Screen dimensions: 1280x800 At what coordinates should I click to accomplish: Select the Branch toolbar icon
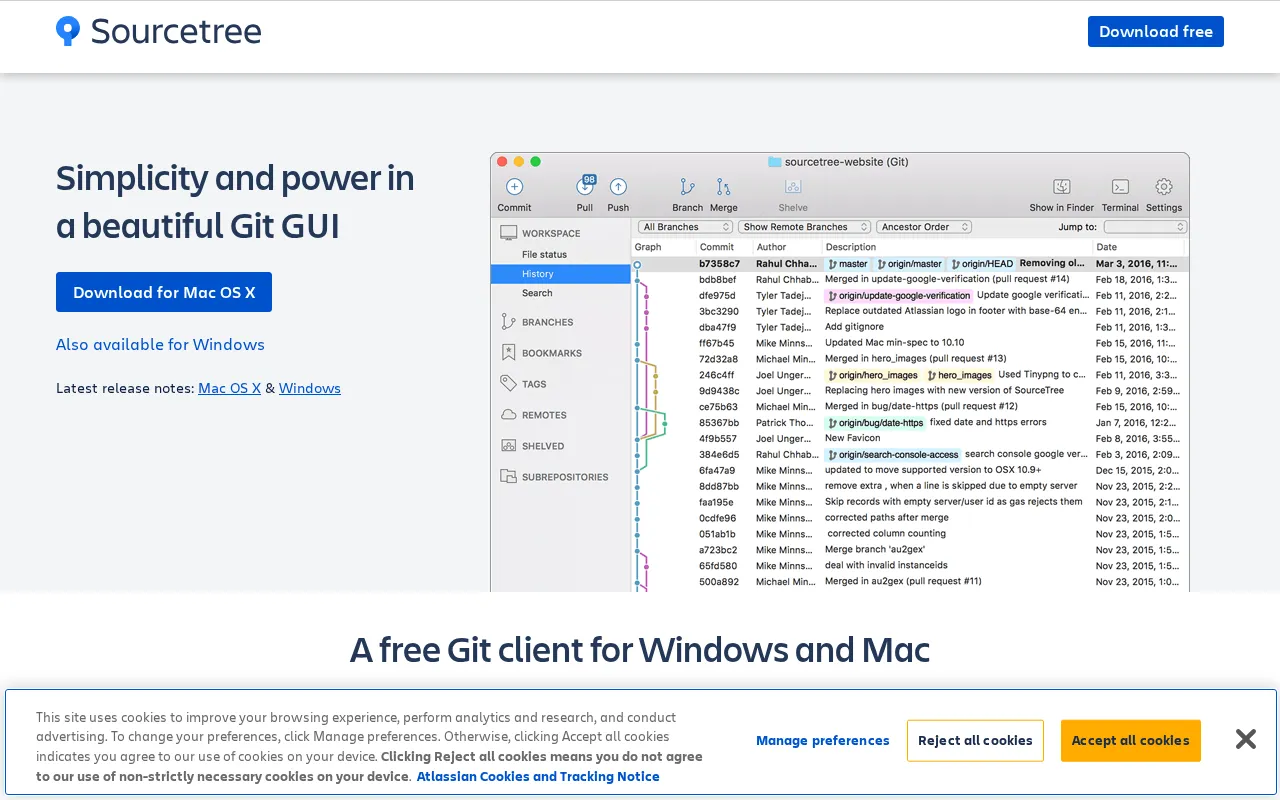(687, 186)
